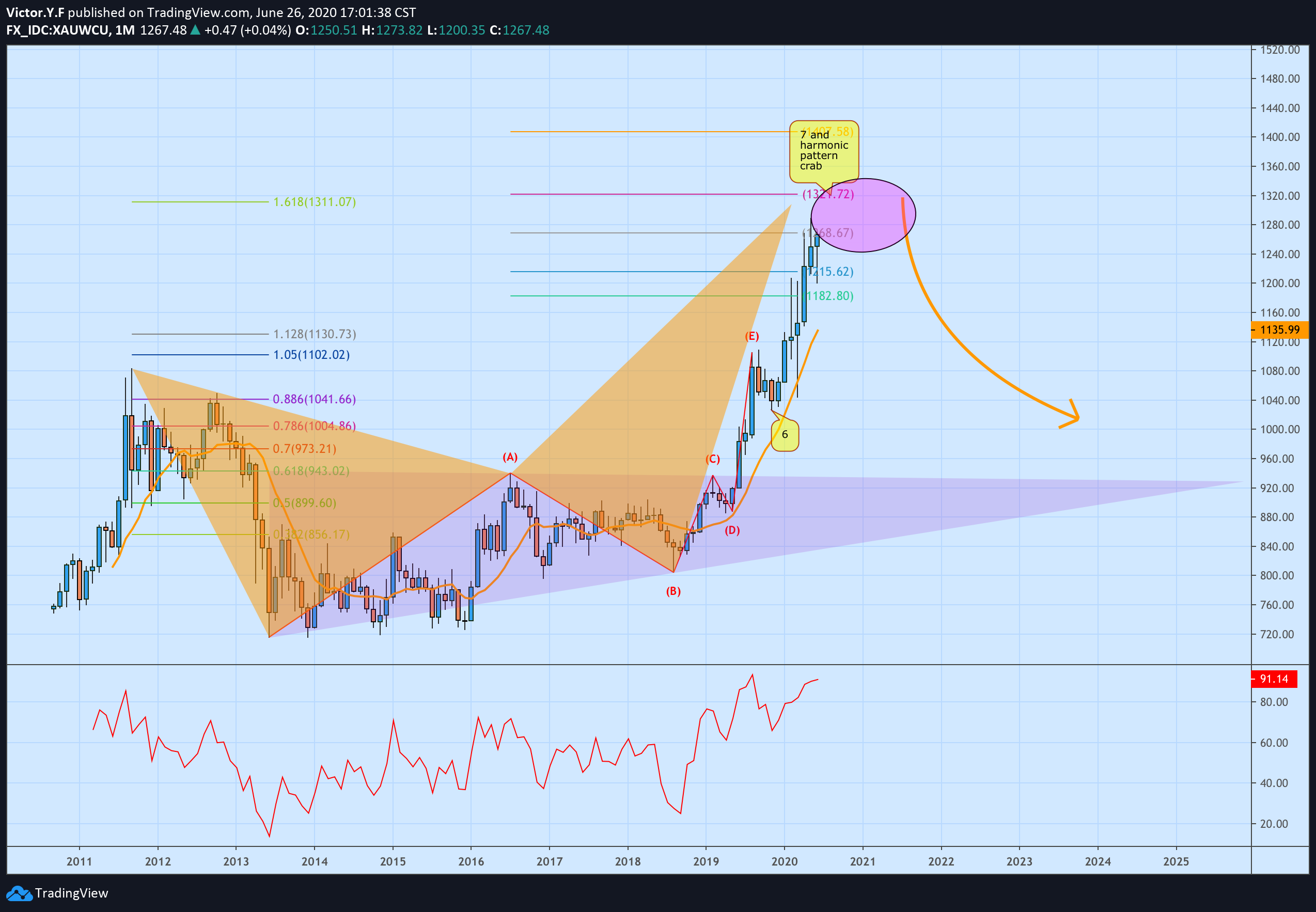Click the 1240.00 price axis label
Image resolution: width=1316 pixels, height=912 pixels.
tap(1279, 254)
